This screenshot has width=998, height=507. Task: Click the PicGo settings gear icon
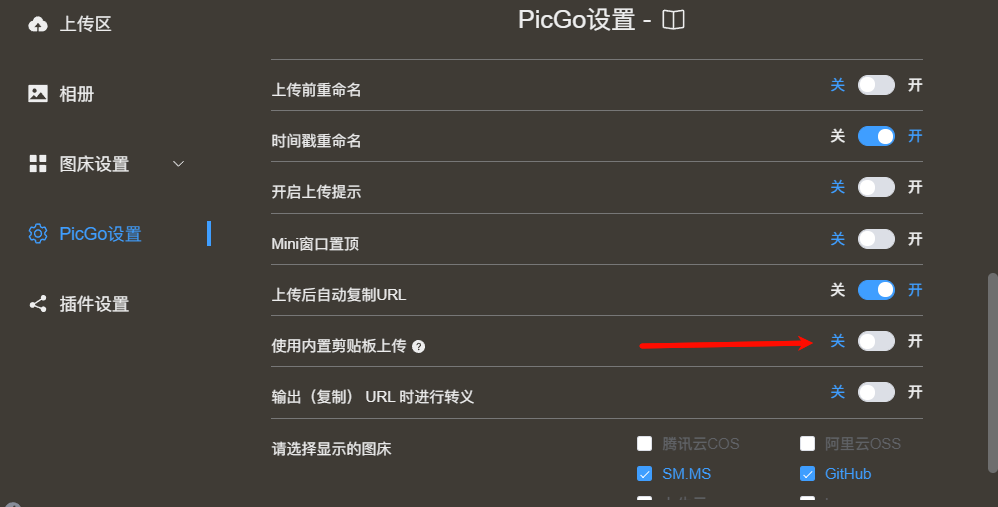[38, 234]
